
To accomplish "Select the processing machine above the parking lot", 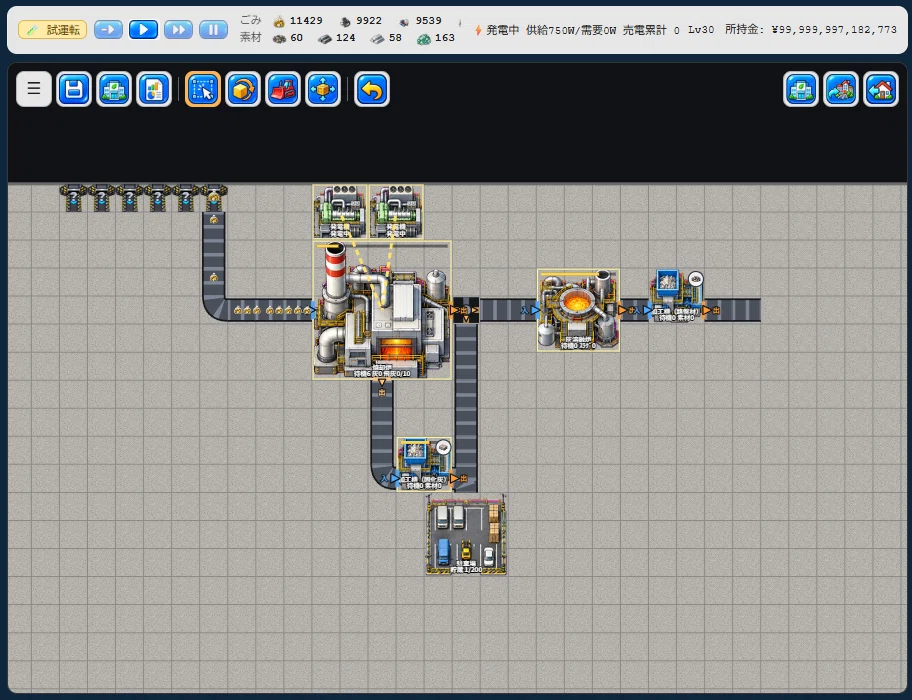I will point(424,464).
